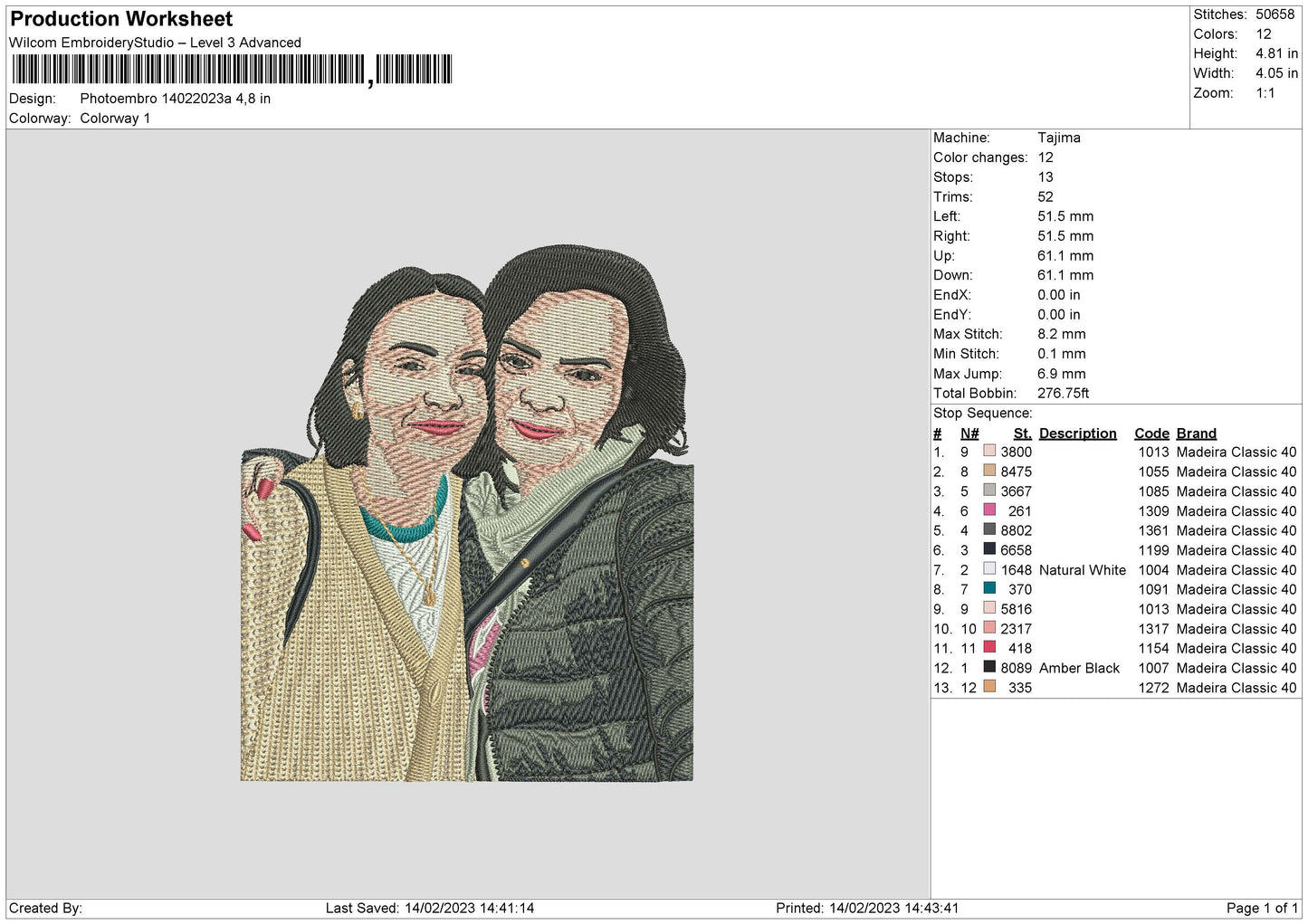The width and height of the screenshot is (1308, 924).
Task: Click the 'Colorway 1' value
Action: 115,119
